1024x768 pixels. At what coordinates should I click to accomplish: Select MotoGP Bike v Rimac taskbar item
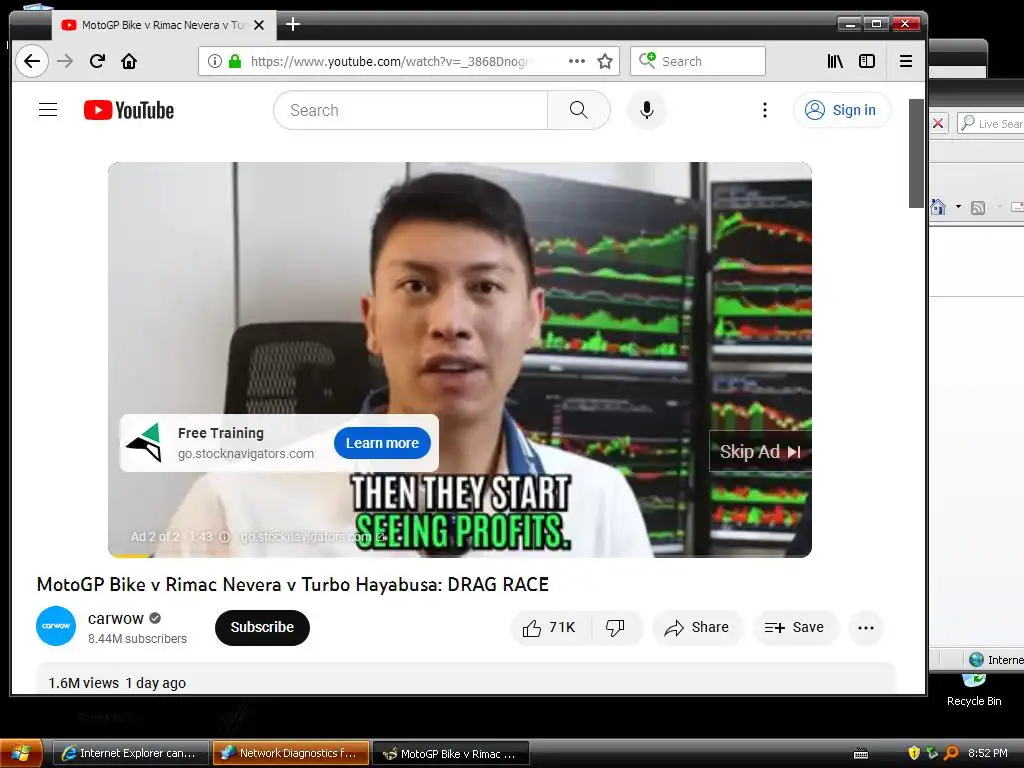(451, 754)
